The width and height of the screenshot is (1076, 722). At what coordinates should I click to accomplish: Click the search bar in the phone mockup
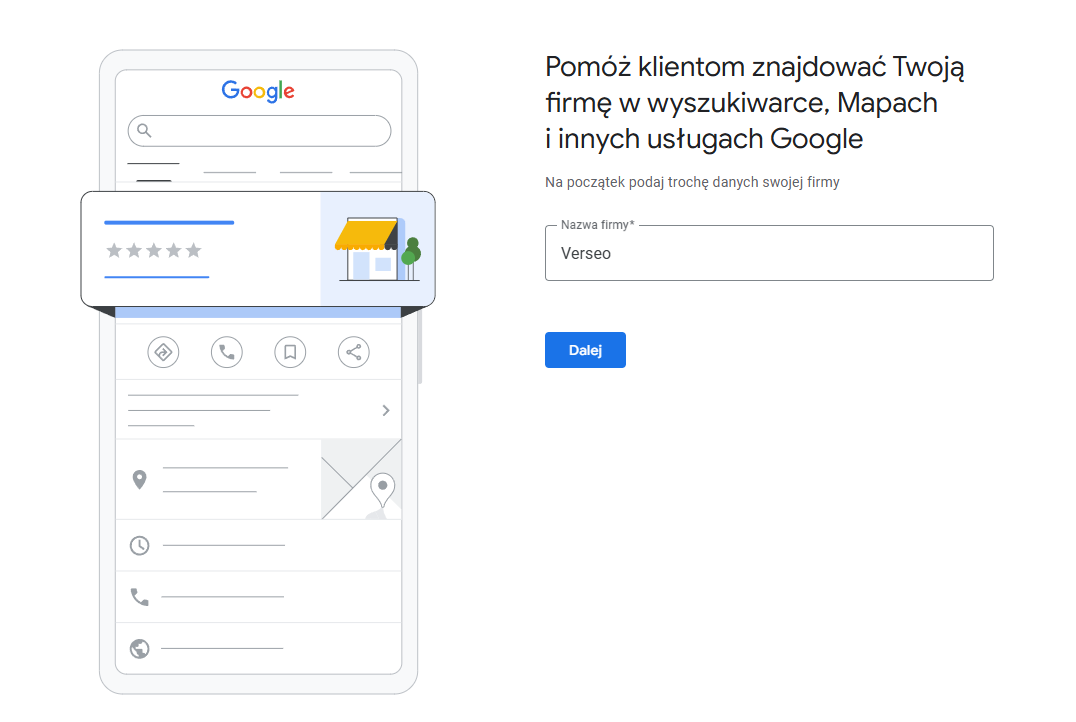pos(258,131)
